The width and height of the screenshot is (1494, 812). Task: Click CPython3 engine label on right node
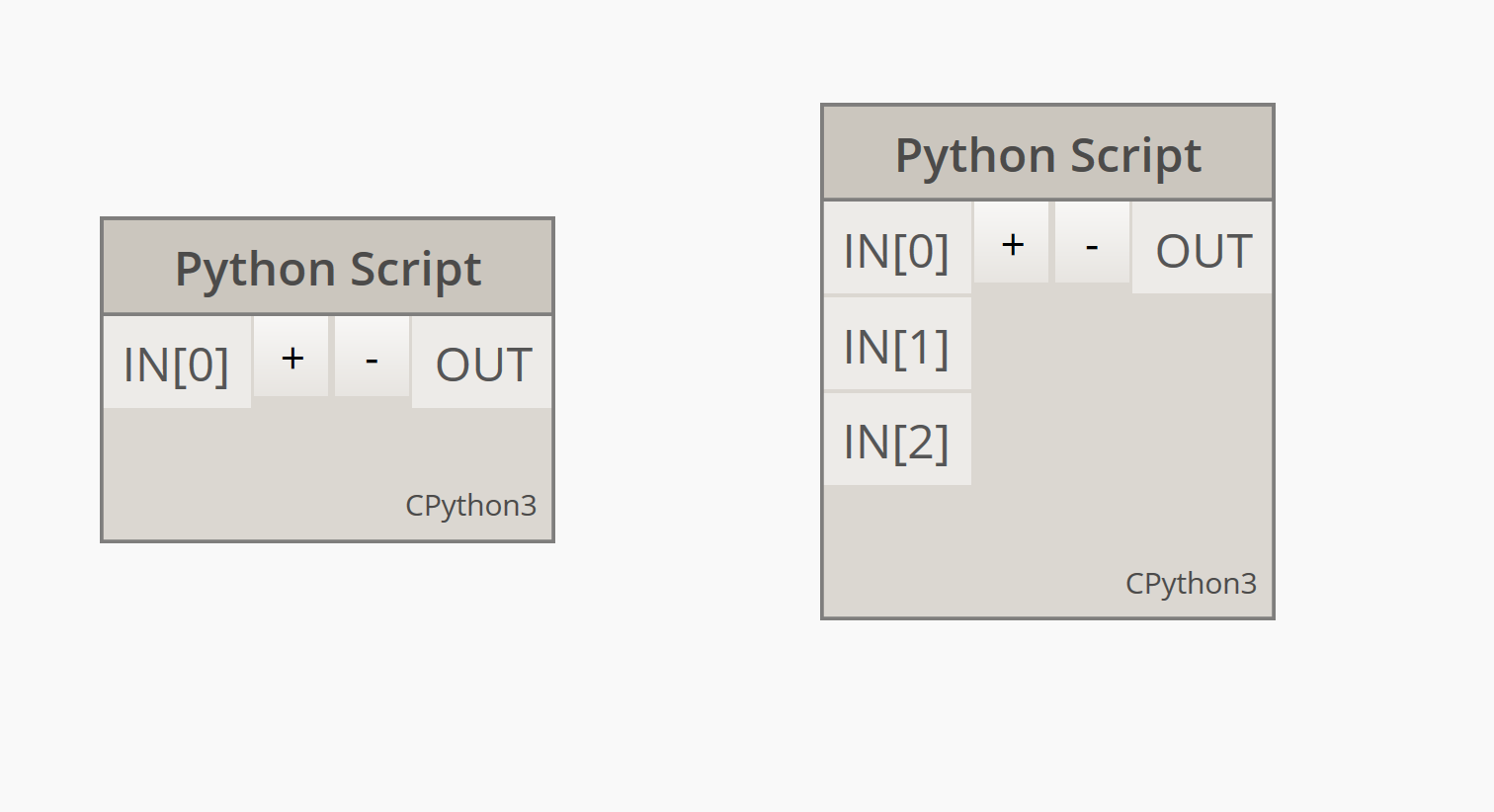pos(1191,583)
